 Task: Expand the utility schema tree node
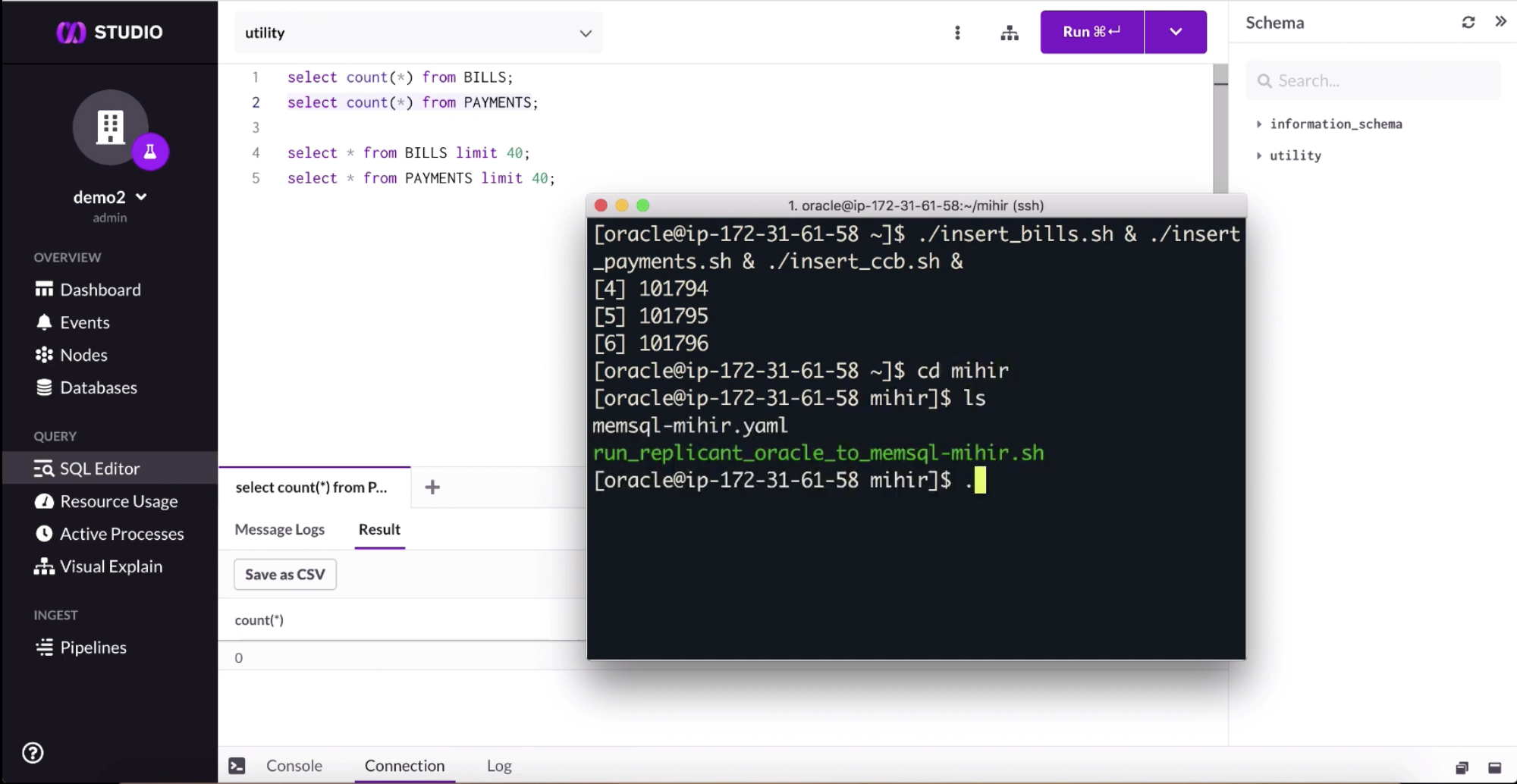[x=1259, y=155]
